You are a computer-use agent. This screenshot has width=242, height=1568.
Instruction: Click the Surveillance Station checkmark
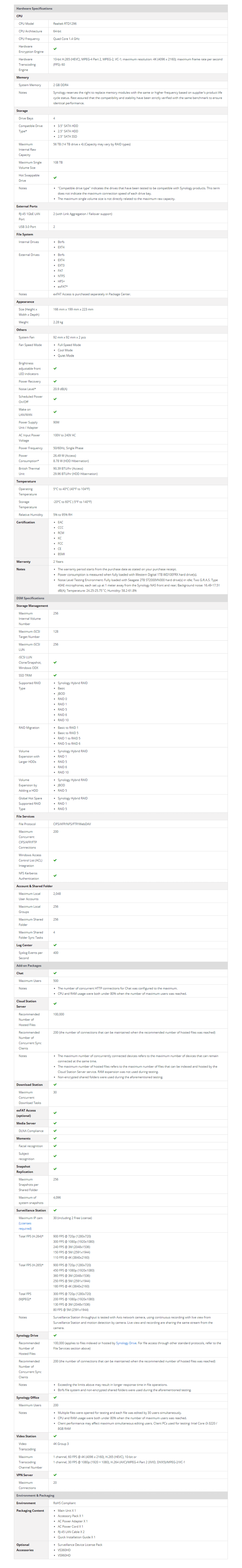pyautogui.click(x=55, y=1210)
